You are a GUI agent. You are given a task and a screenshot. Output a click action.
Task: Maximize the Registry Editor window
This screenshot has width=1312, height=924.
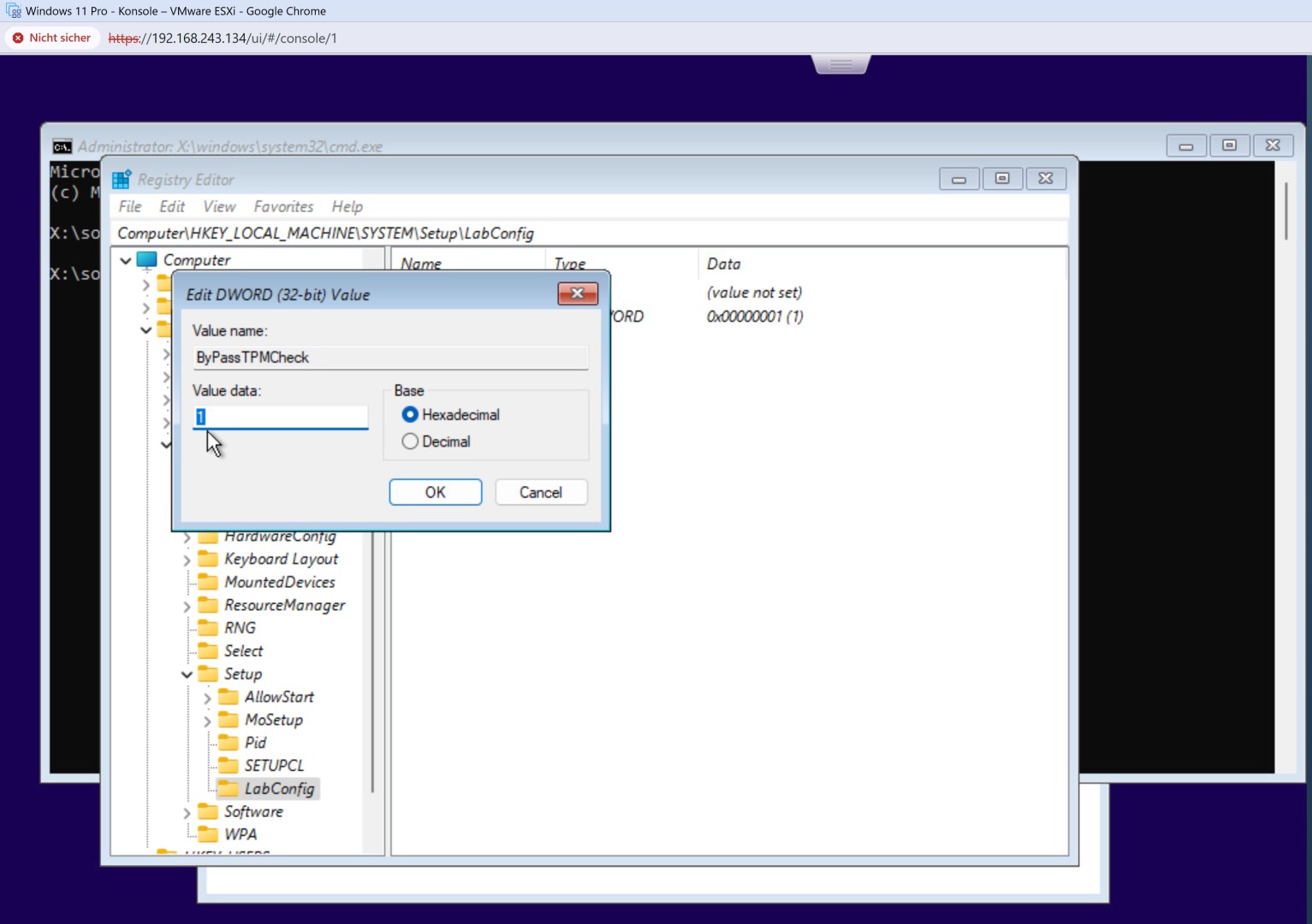[x=1002, y=179]
